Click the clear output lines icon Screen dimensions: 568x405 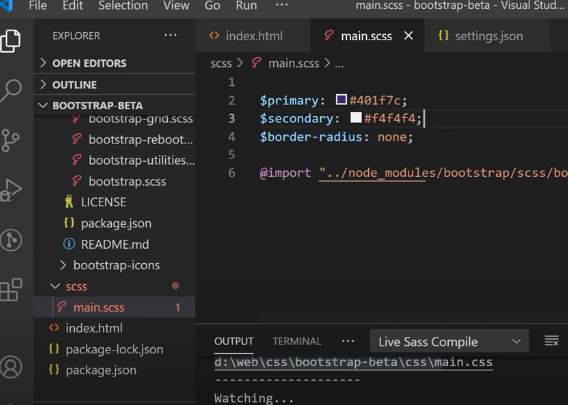[x=551, y=341]
